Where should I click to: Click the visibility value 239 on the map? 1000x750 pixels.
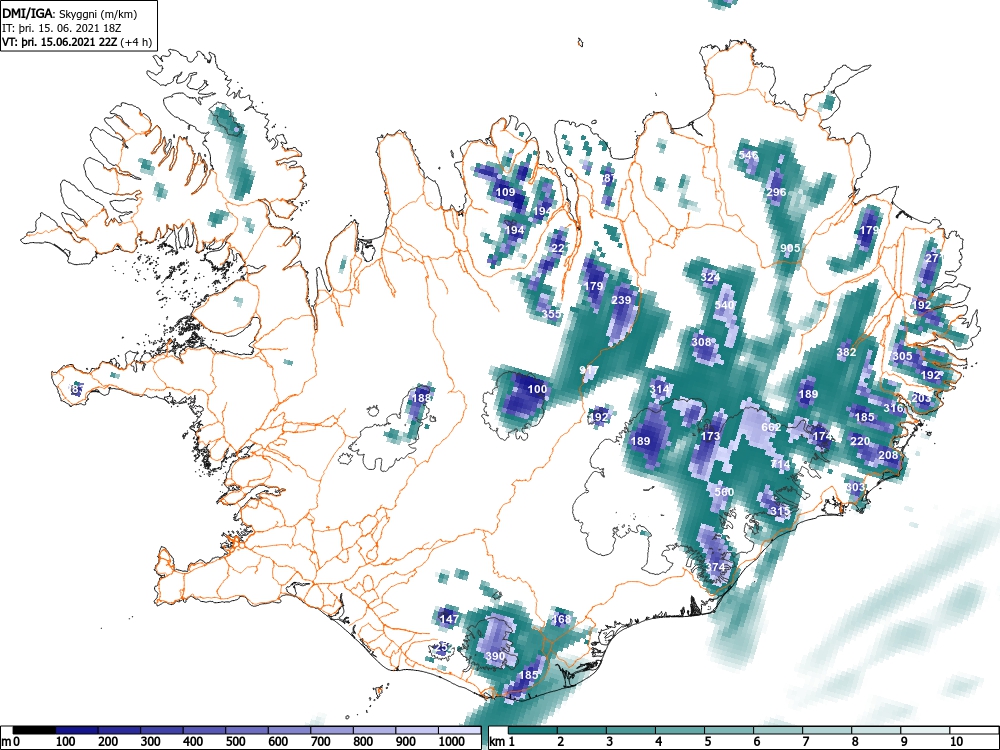click(x=621, y=300)
